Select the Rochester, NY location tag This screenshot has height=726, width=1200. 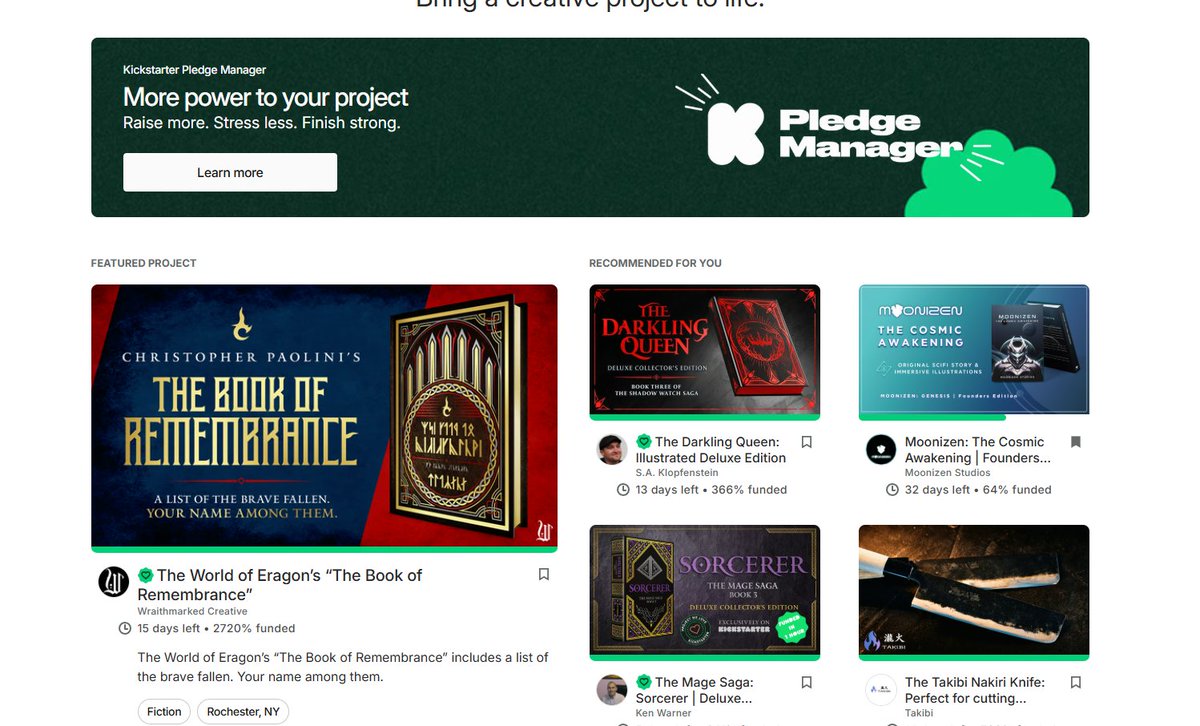(x=243, y=712)
